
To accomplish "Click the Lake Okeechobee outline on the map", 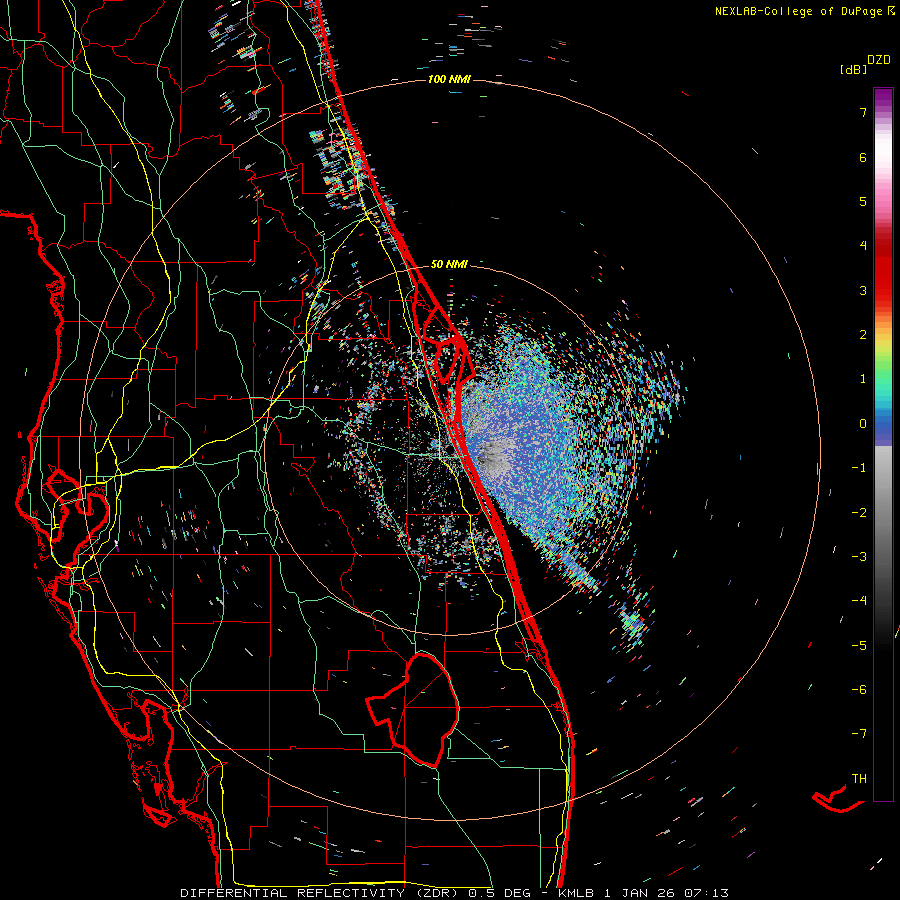I will coord(414,709).
